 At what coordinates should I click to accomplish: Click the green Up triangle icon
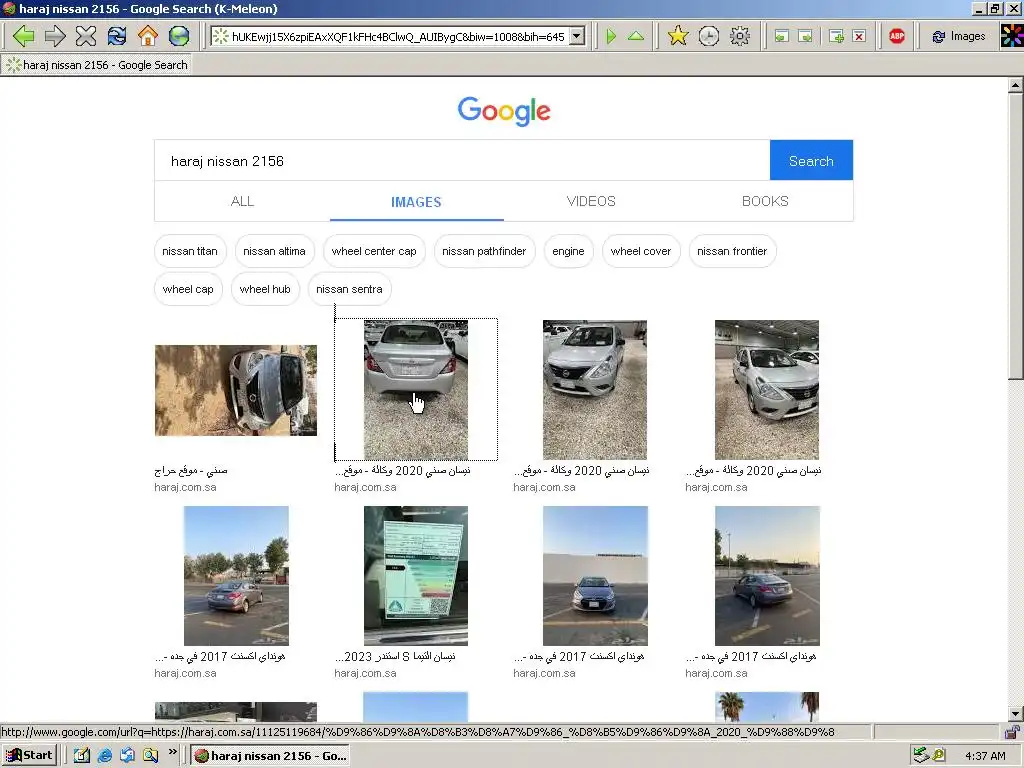pos(636,37)
